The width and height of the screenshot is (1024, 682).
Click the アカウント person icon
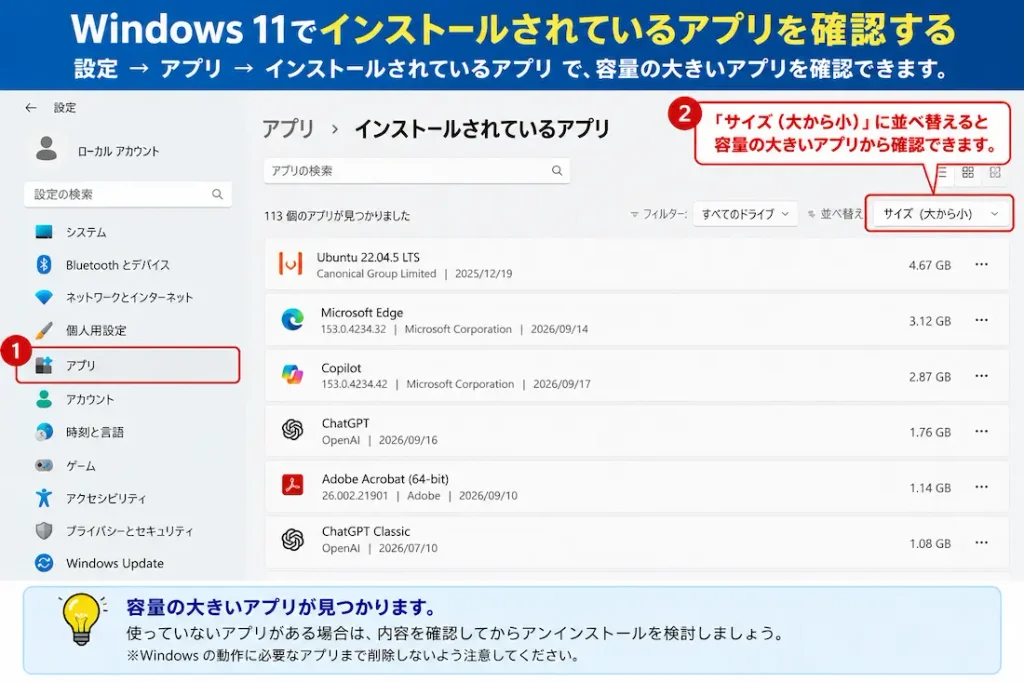pyautogui.click(x=44, y=399)
